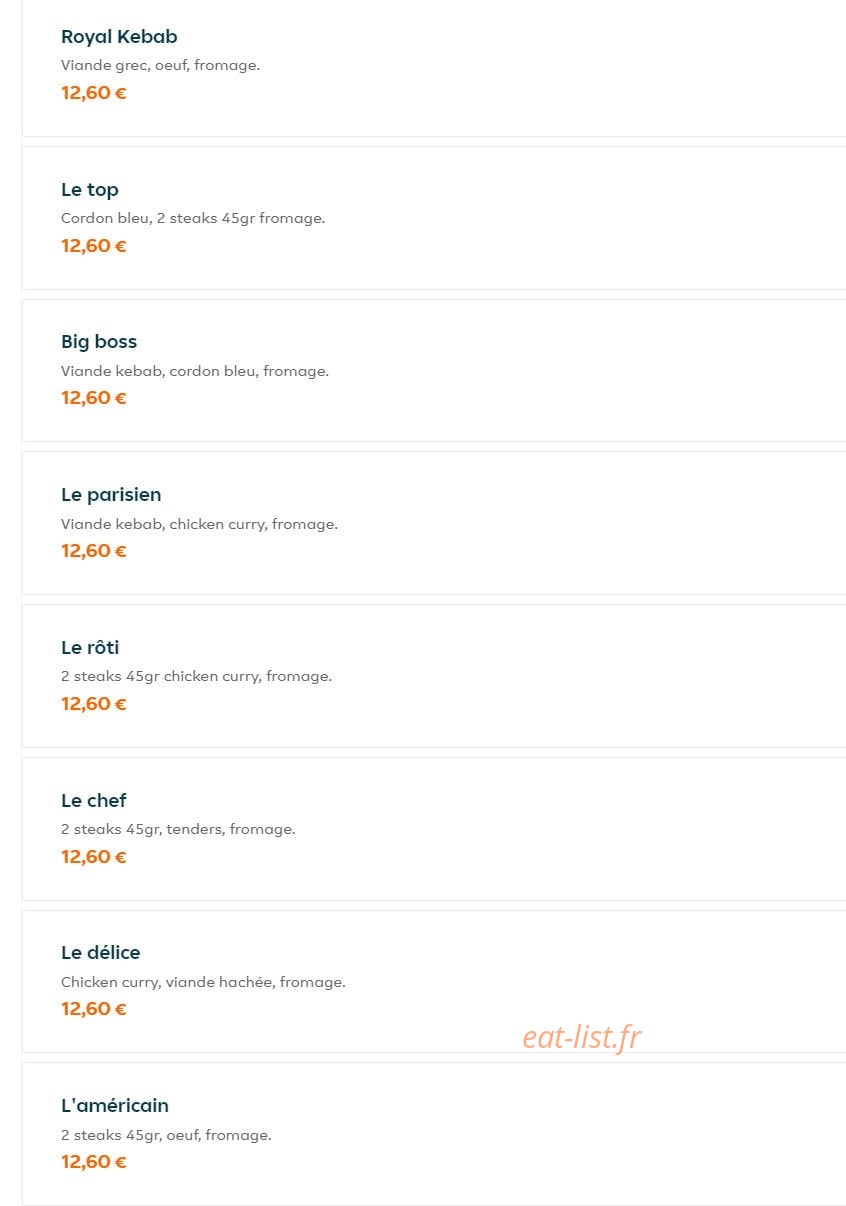Image resolution: width=846 pixels, height=1206 pixels.
Task: Click the Big boss item title
Action: [x=99, y=342]
